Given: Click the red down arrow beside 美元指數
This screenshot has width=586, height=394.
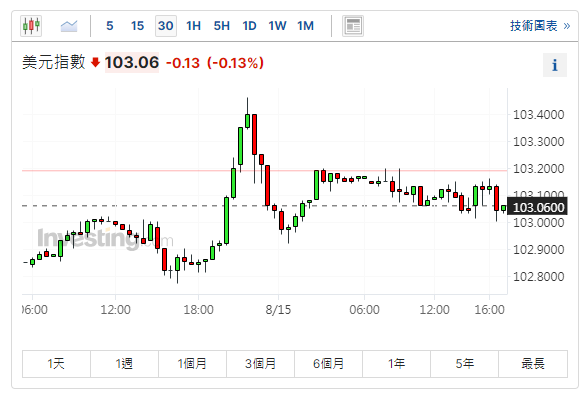Looking at the screenshot, I should [x=96, y=62].
